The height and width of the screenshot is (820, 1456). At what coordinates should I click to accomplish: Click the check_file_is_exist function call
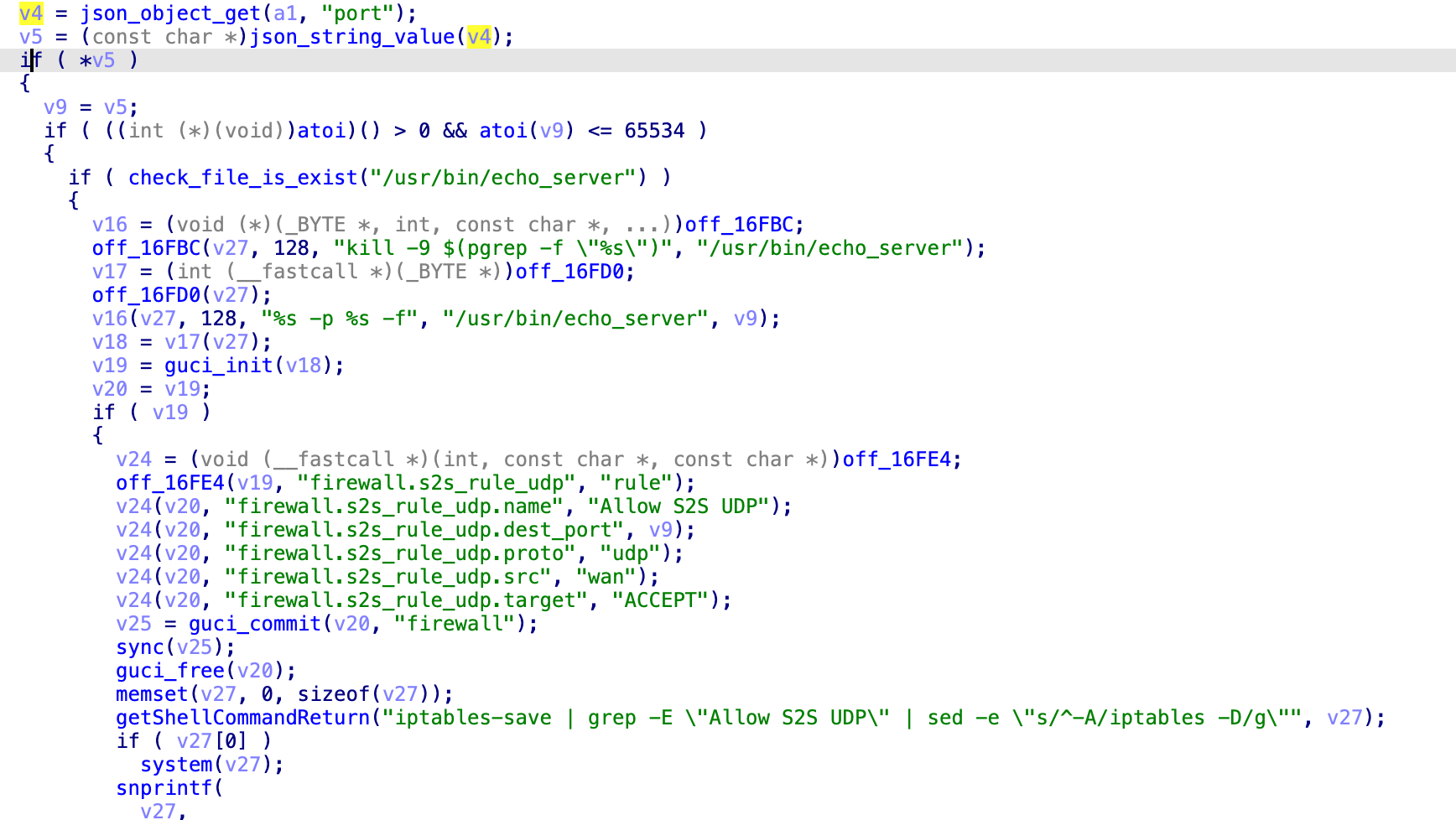pyautogui.click(x=243, y=178)
